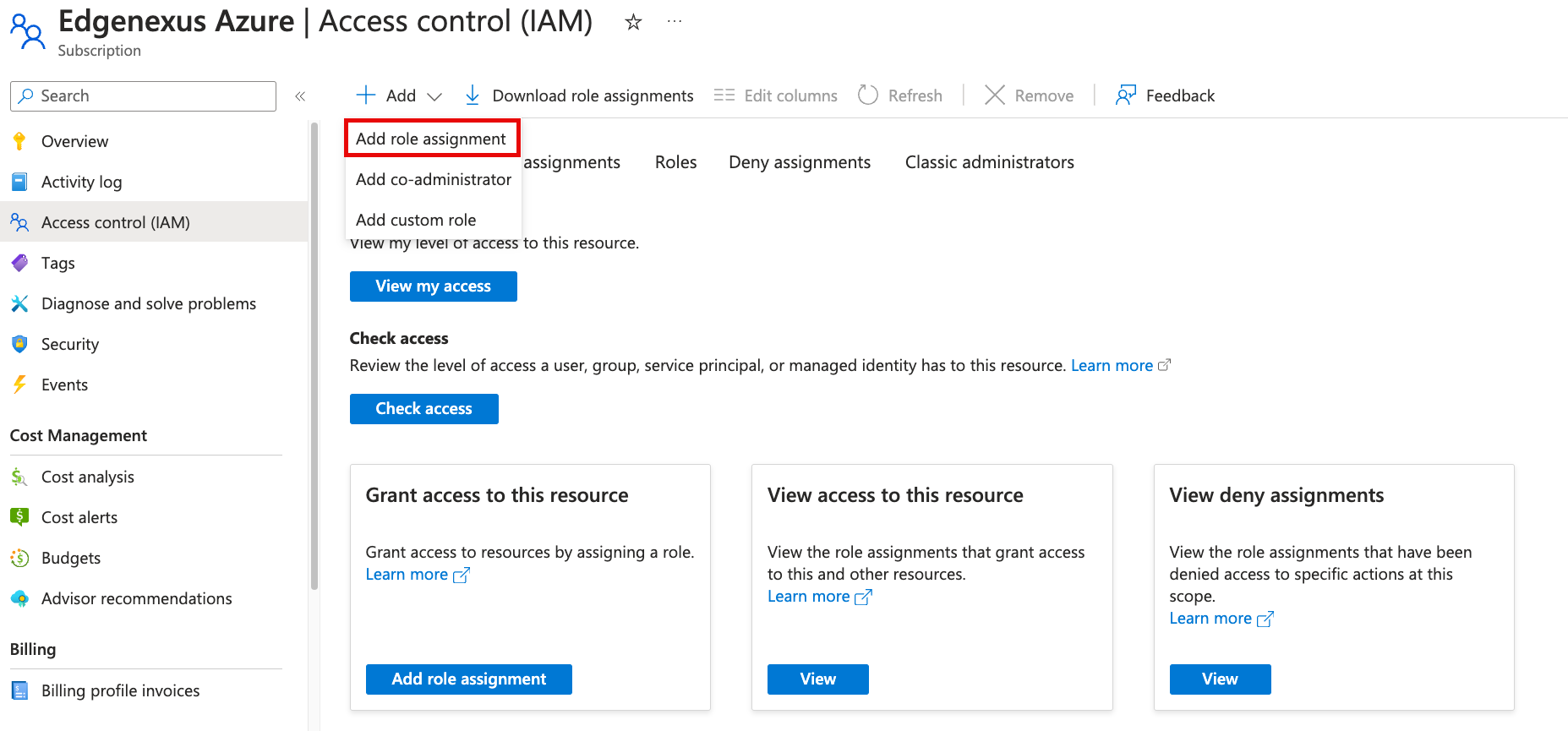This screenshot has height=731, width=1568.
Task: Click View button in View access card
Action: pyautogui.click(x=818, y=679)
